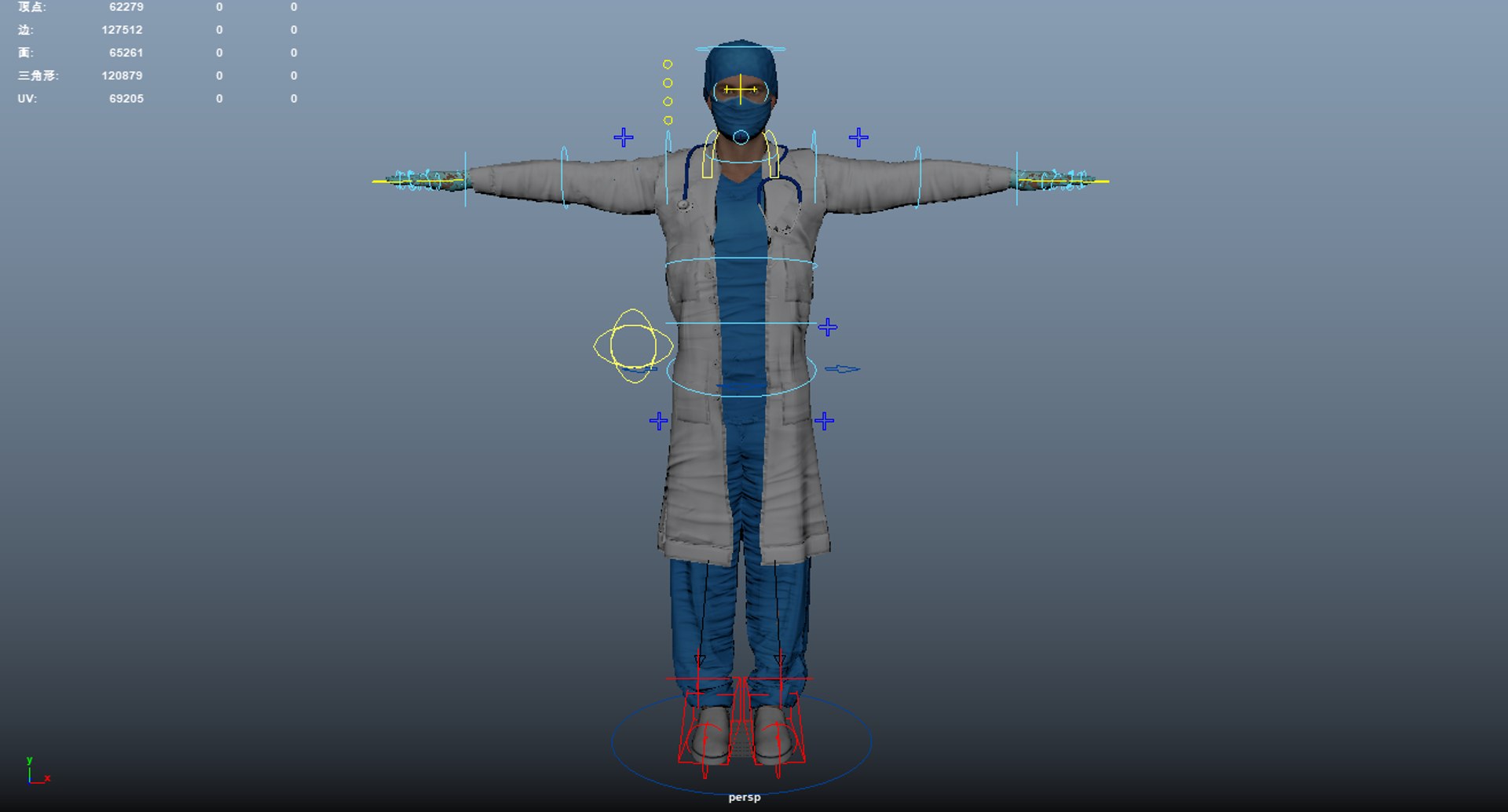Click the face count value 65261
This screenshot has width=1508, height=812.
pyautogui.click(x=126, y=53)
